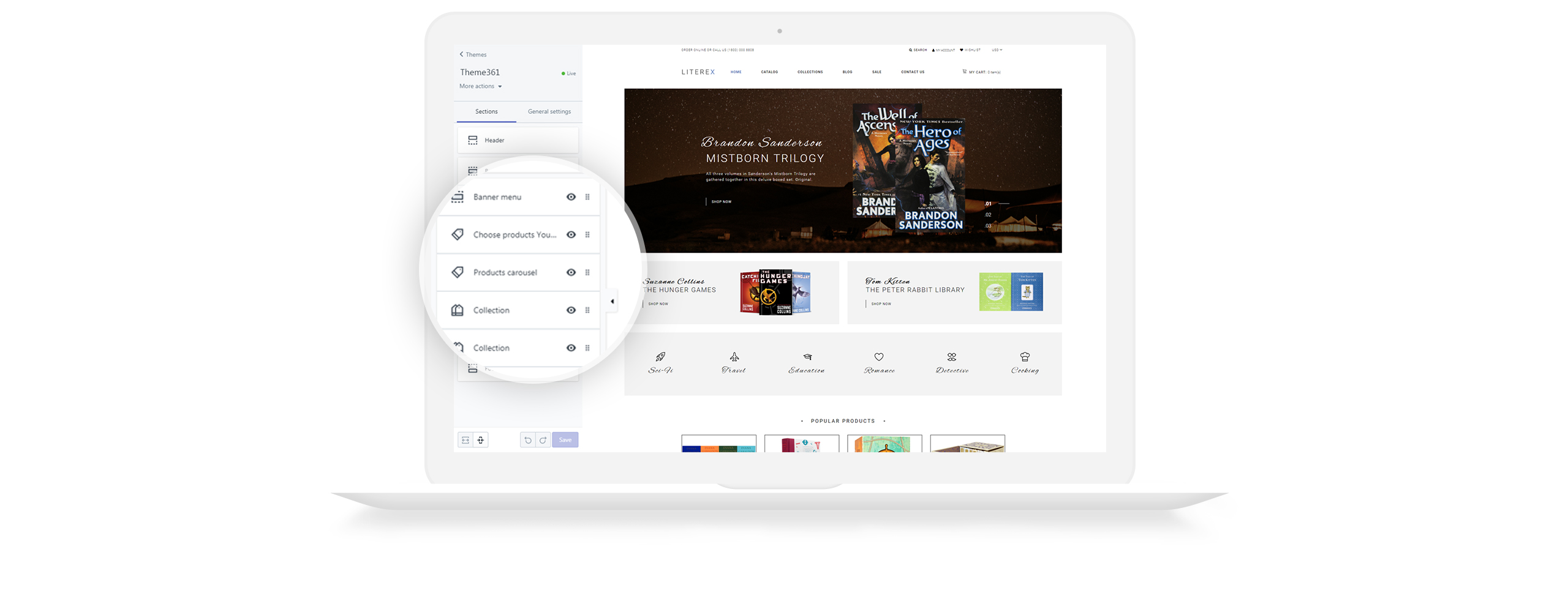Select the Sci-Fi rocket category icon

pyautogui.click(x=660, y=357)
